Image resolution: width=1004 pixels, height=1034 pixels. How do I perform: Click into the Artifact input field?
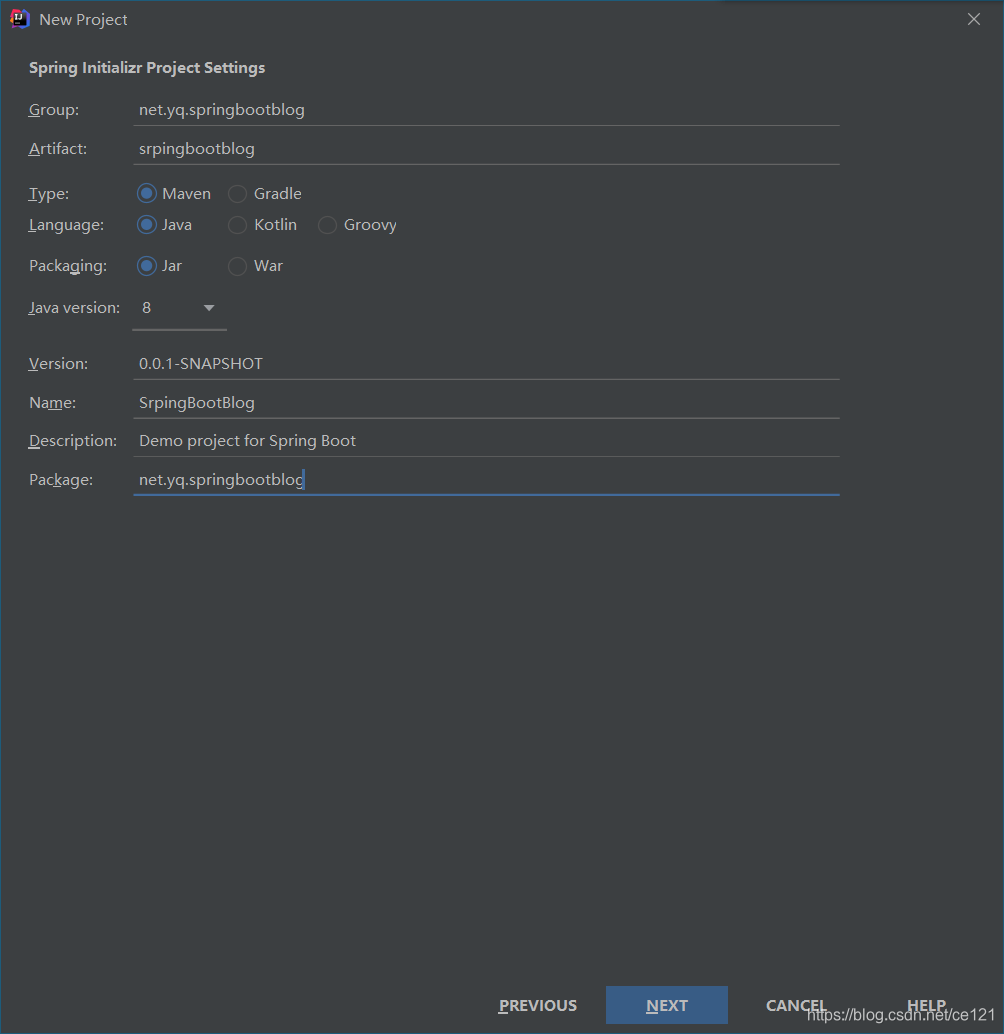[486, 148]
